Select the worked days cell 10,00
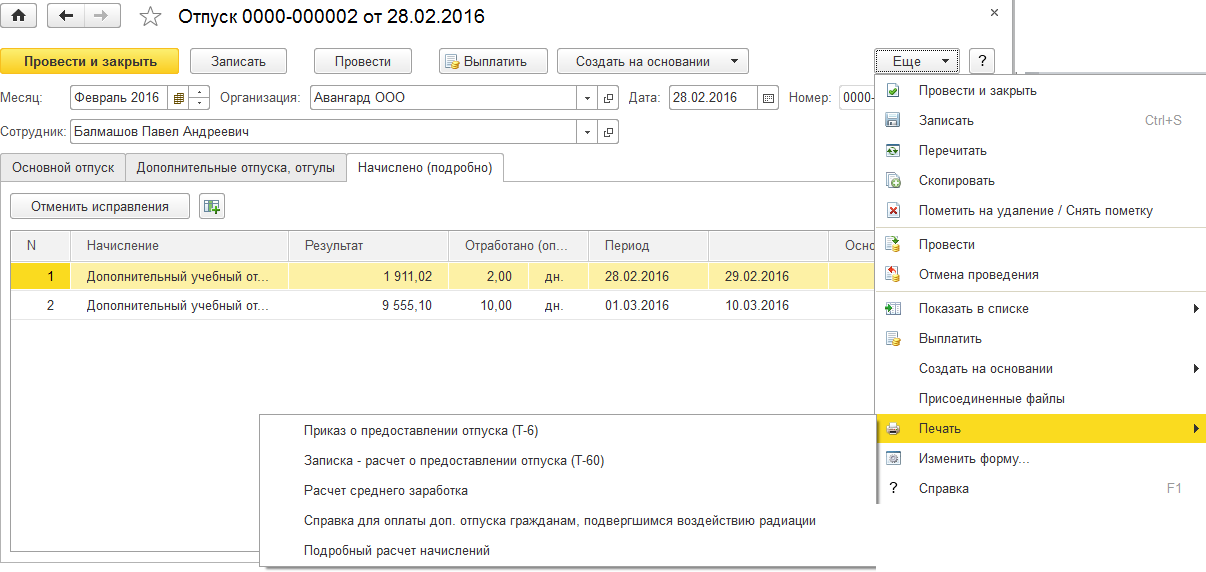Screen dimensions: 1206x572 click(x=489, y=305)
